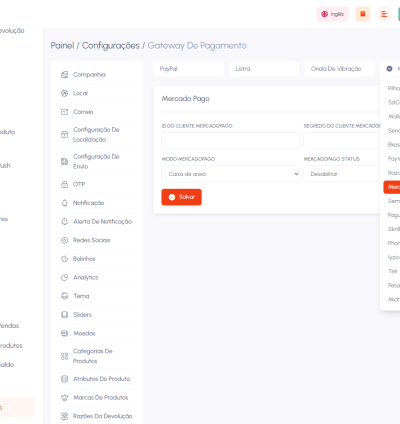Click the Atributos Do Produto icon
This screenshot has width=400, height=424.
(65, 379)
